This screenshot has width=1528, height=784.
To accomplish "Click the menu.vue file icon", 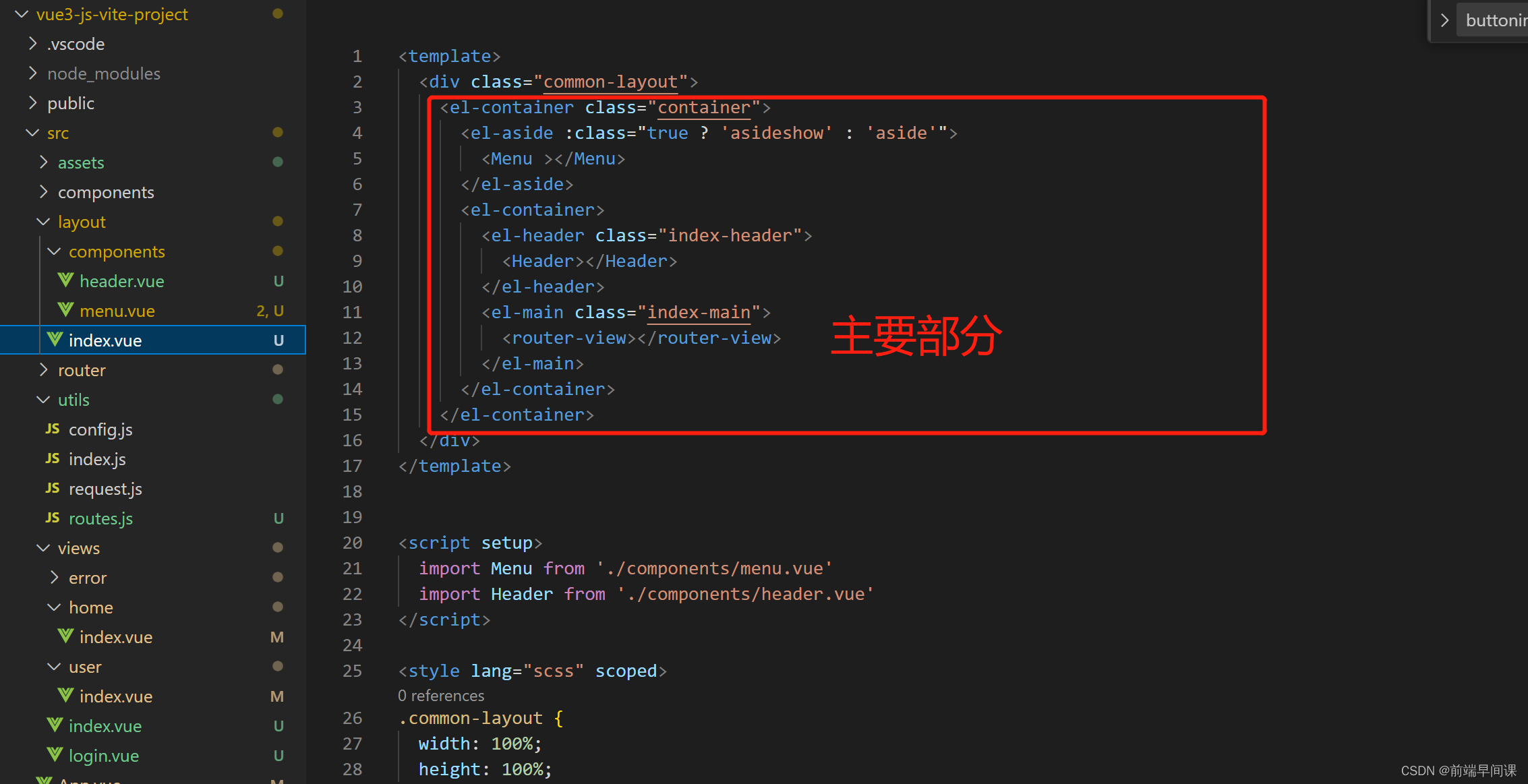I will pyautogui.click(x=62, y=312).
